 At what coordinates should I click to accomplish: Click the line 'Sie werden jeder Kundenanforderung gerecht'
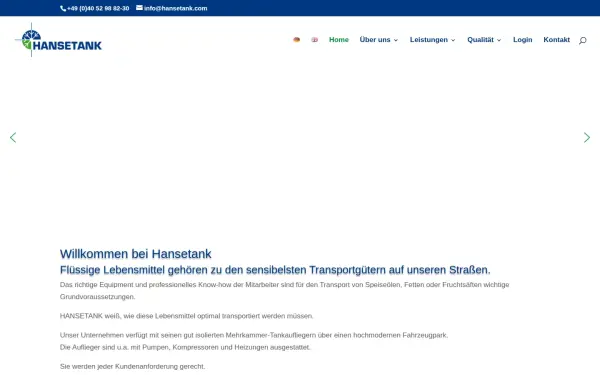[132, 367]
